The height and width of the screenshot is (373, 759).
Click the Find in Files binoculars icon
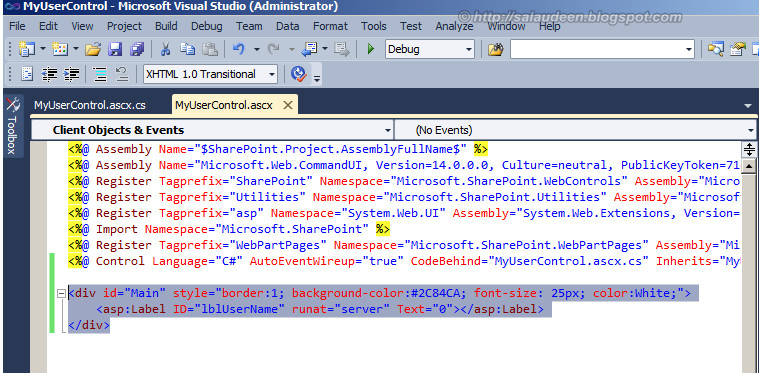click(x=495, y=49)
